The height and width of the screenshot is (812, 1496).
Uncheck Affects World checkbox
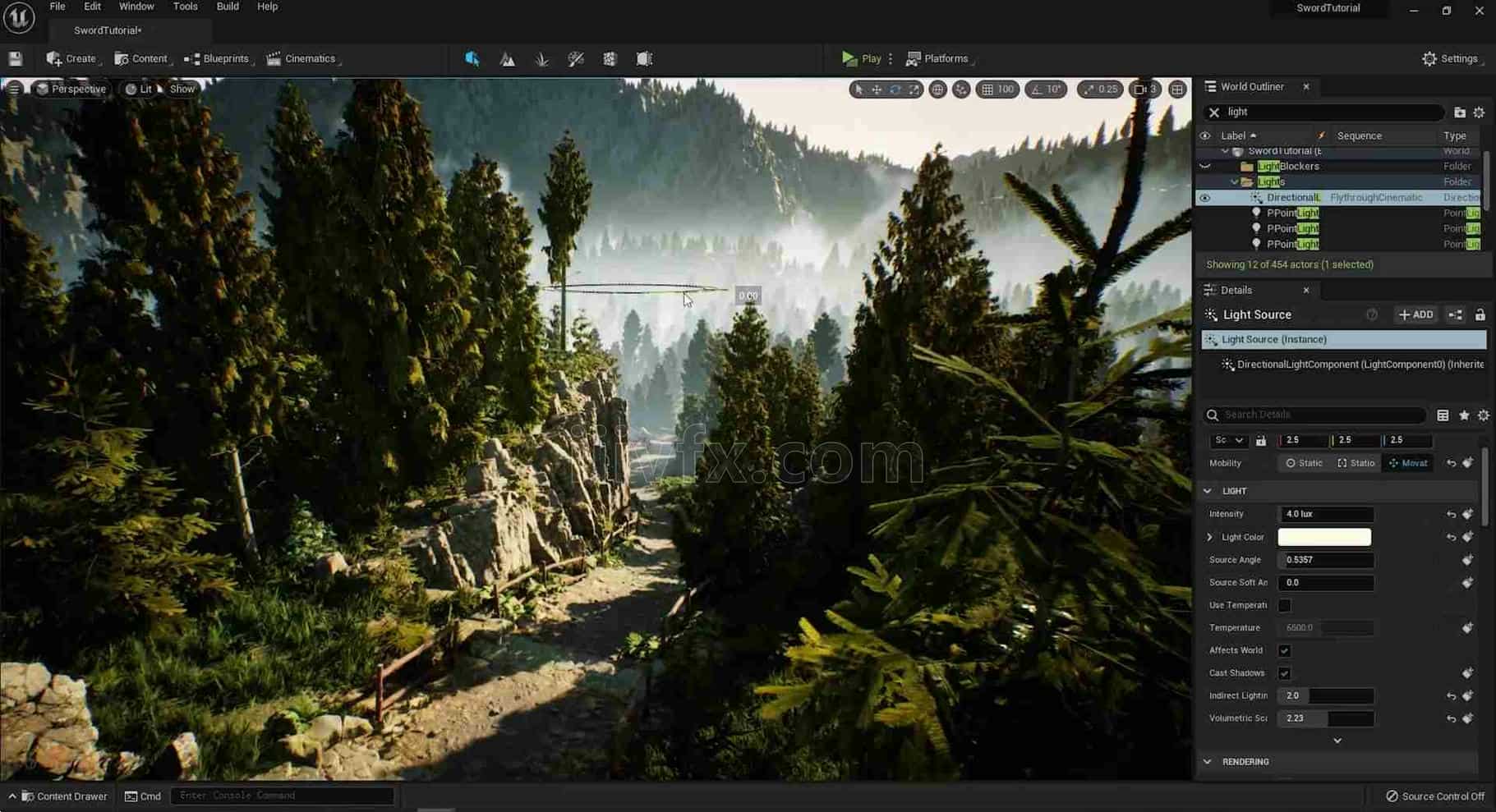(x=1285, y=650)
